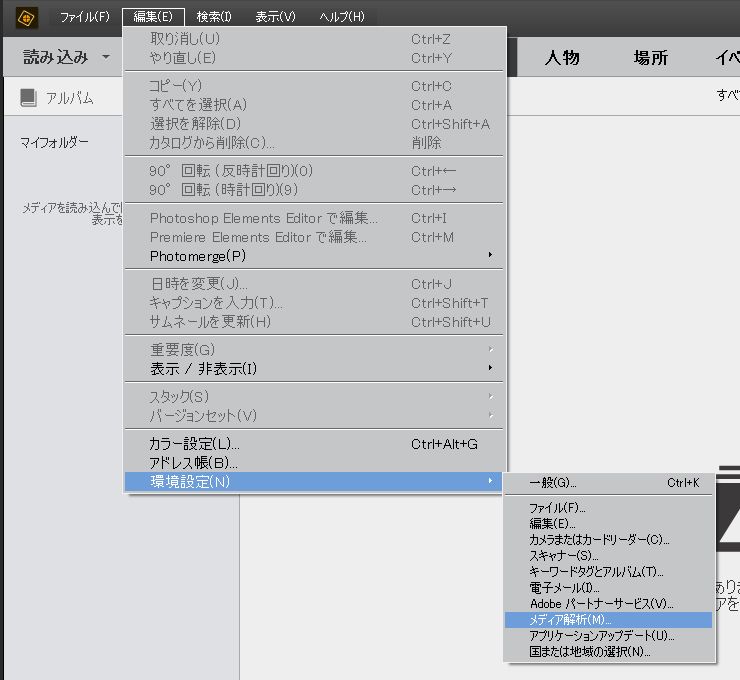
Task: Open アドレス帳(B)... from the edit menu
Action: (x=314, y=463)
